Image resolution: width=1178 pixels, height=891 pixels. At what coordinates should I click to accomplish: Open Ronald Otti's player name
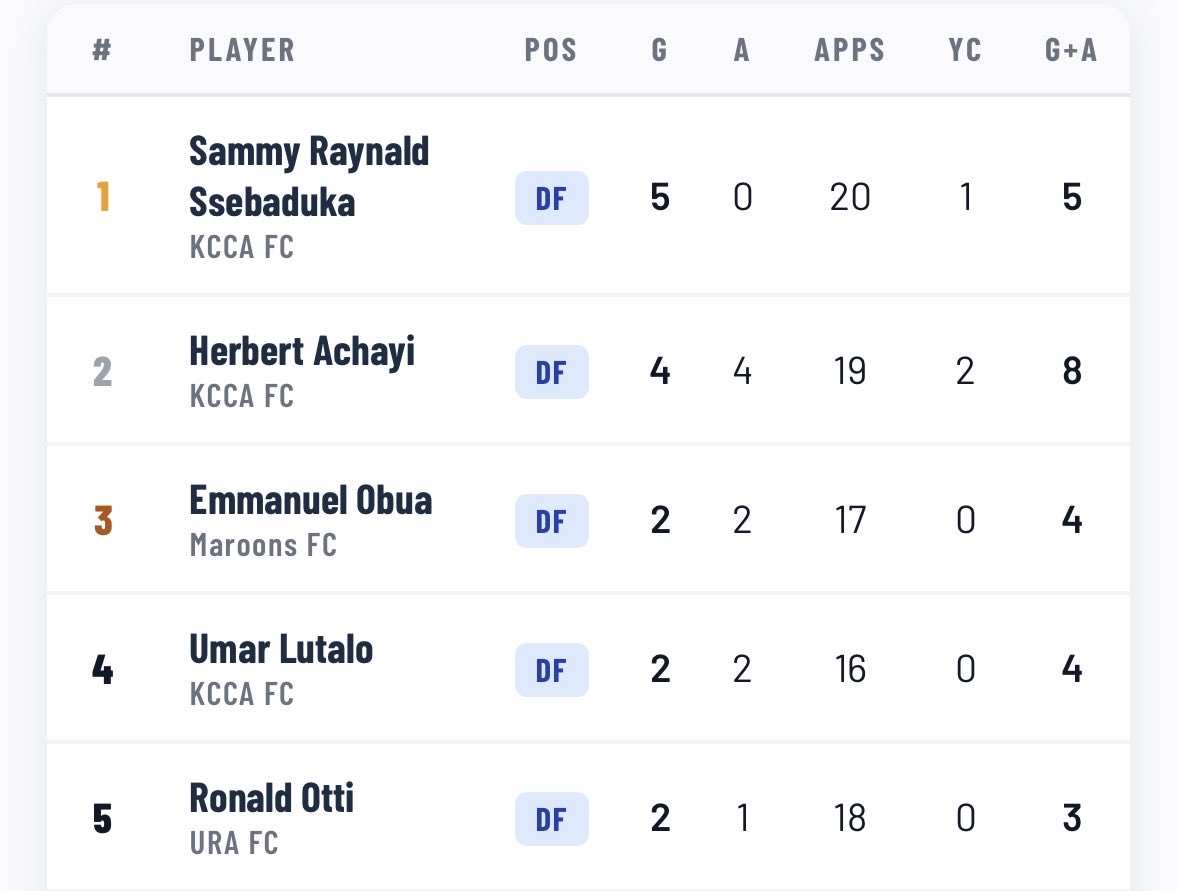(x=271, y=798)
